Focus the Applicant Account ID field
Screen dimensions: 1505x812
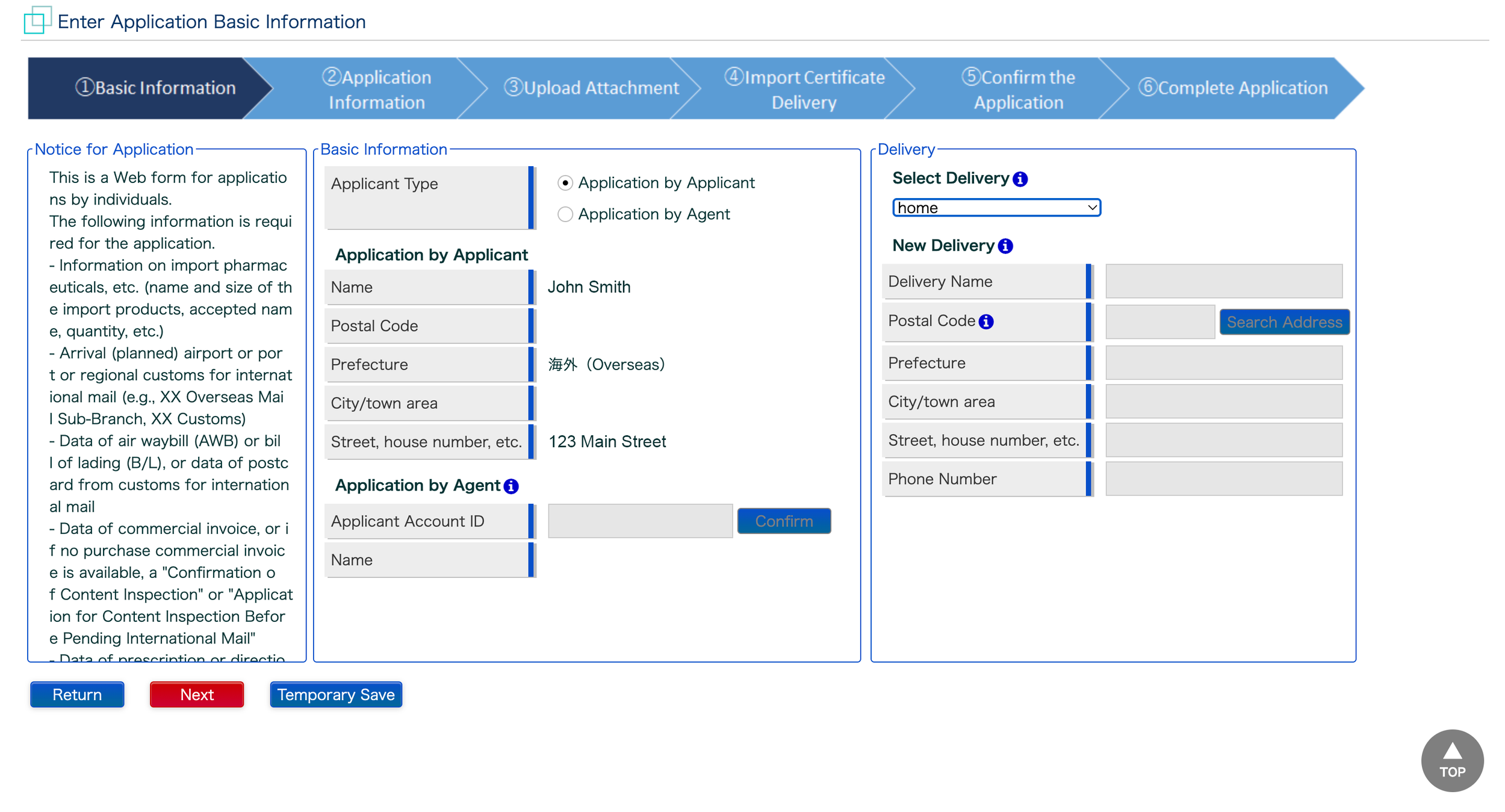click(x=639, y=521)
